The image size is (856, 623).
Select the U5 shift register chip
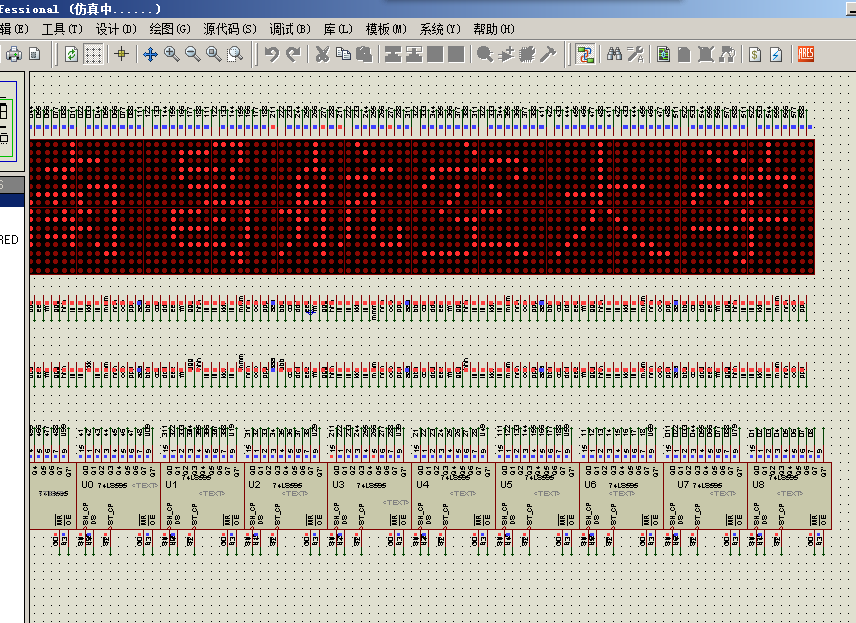coord(538,496)
